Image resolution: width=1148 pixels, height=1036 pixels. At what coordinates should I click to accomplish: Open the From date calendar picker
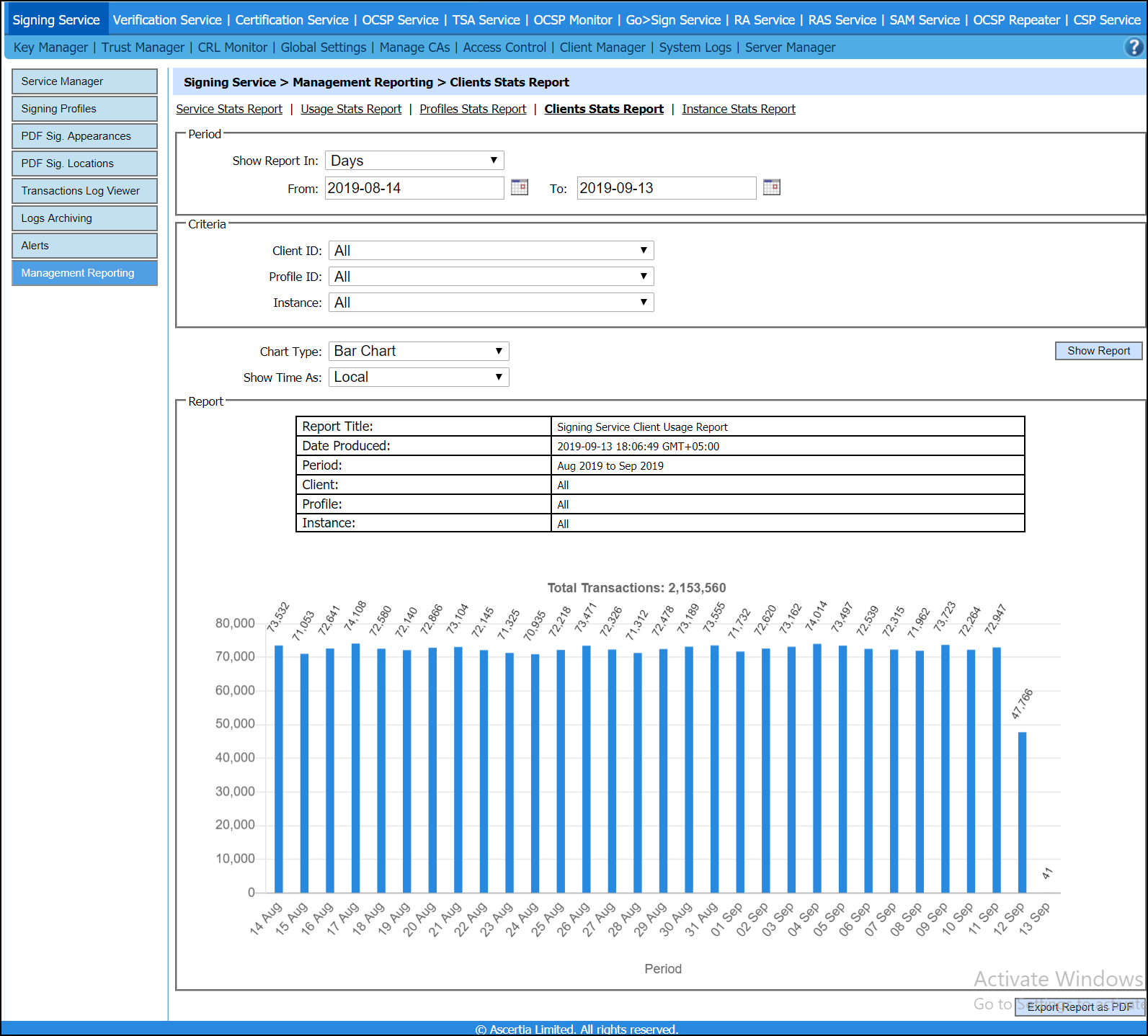click(x=519, y=187)
